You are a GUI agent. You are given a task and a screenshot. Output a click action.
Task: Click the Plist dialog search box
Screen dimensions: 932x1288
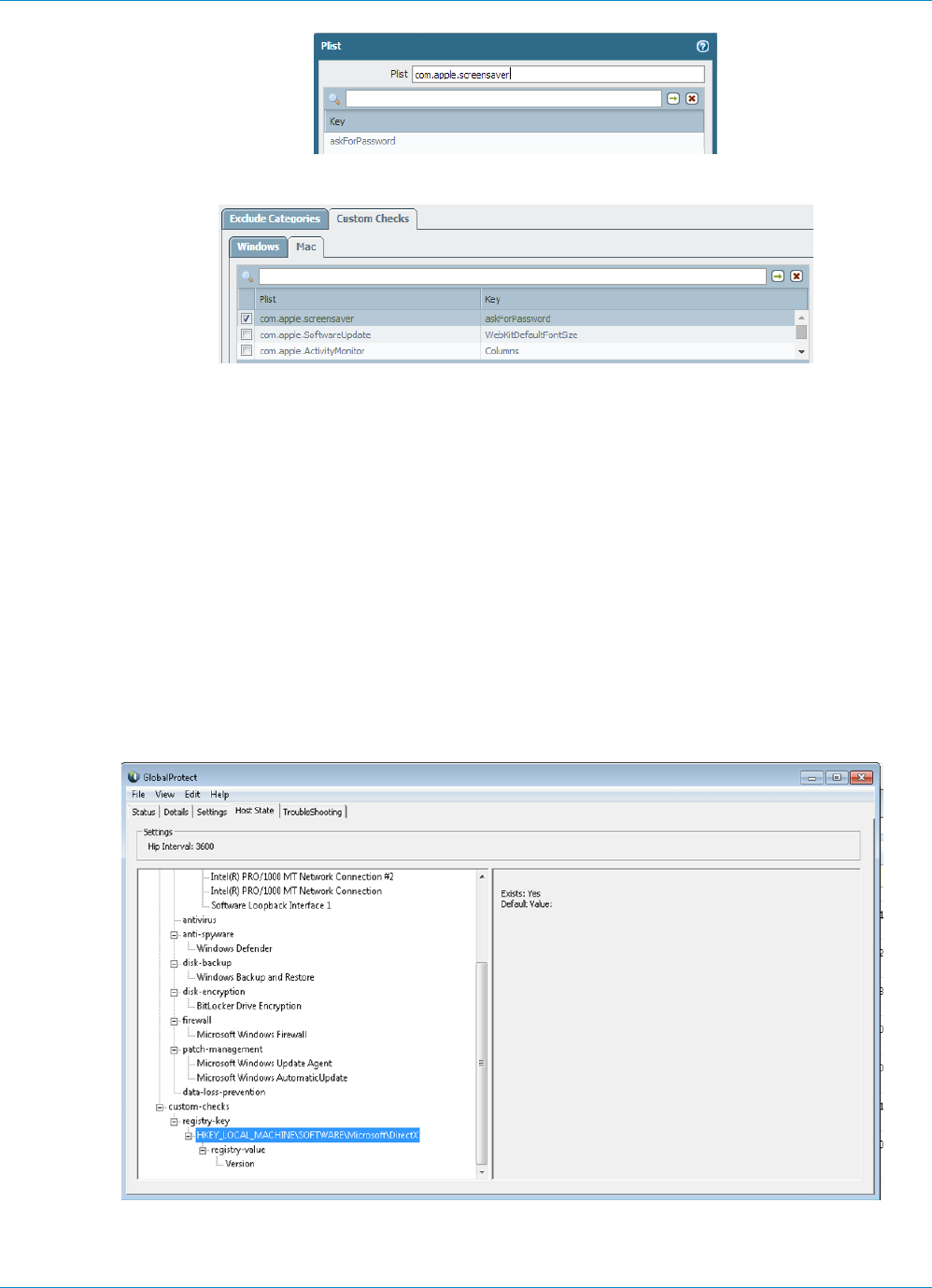(503, 98)
